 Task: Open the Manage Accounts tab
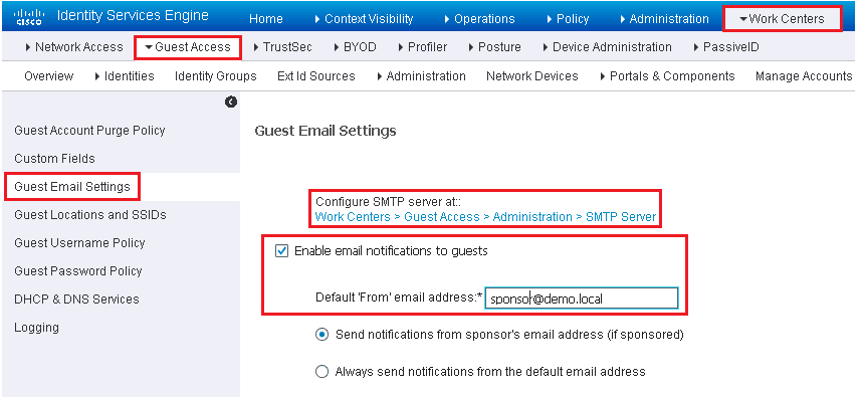click(x=804, y=76)
